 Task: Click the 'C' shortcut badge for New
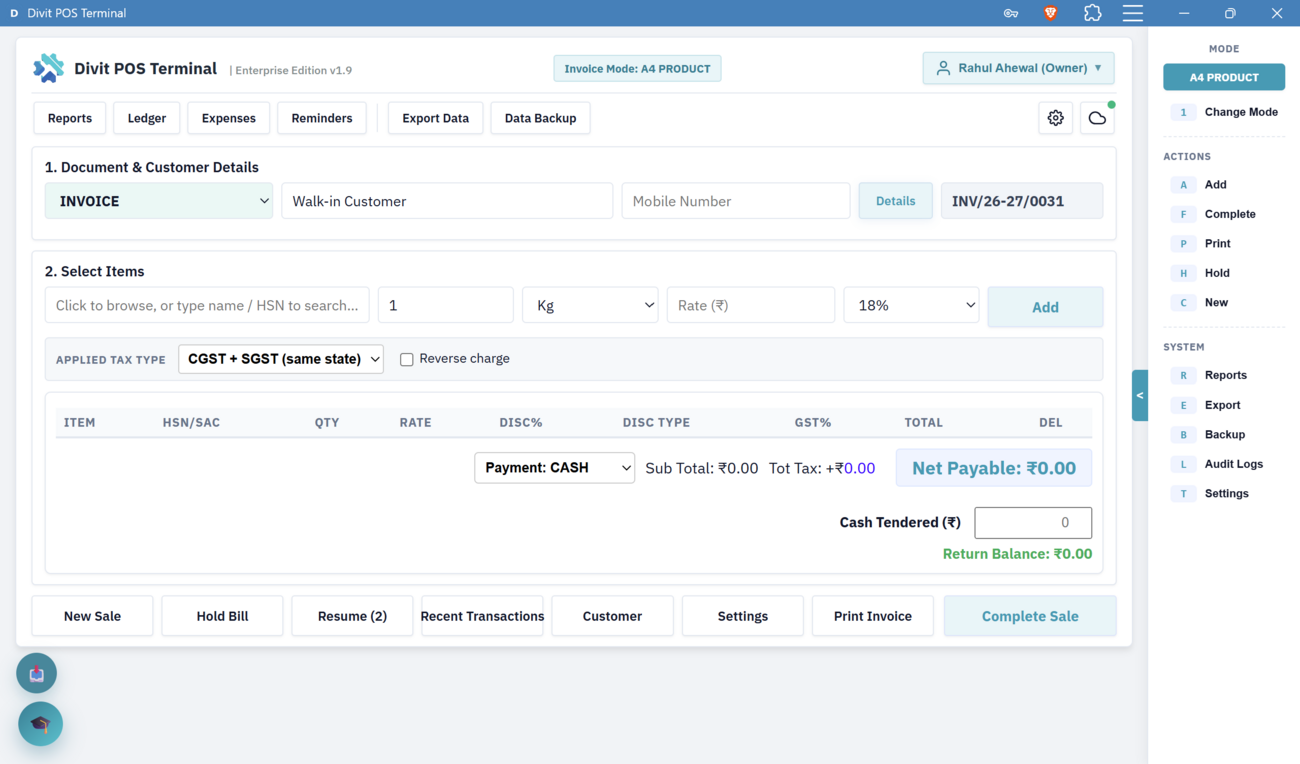coord(1183,303)
